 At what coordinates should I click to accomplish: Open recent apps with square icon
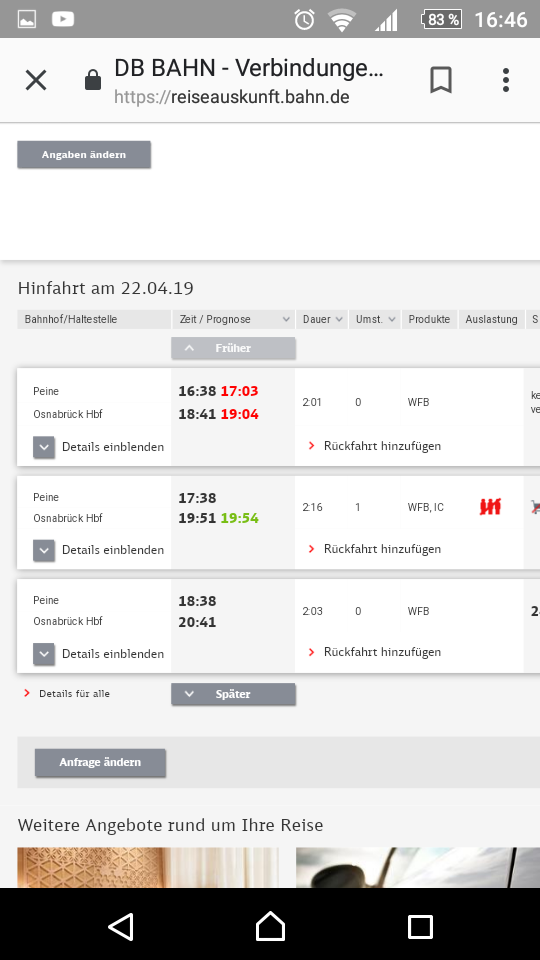pyautogui.click(x=420, y=927)
